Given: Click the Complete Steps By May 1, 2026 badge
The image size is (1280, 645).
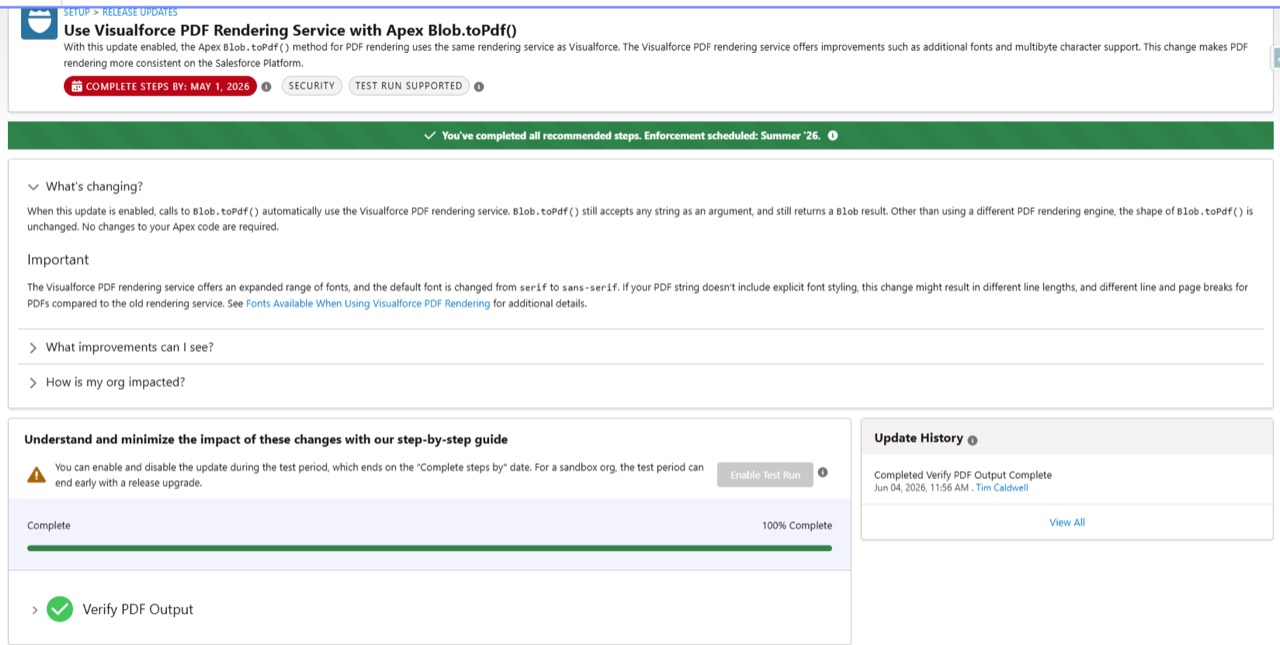Looking at the screenshot, I should 160,86.
